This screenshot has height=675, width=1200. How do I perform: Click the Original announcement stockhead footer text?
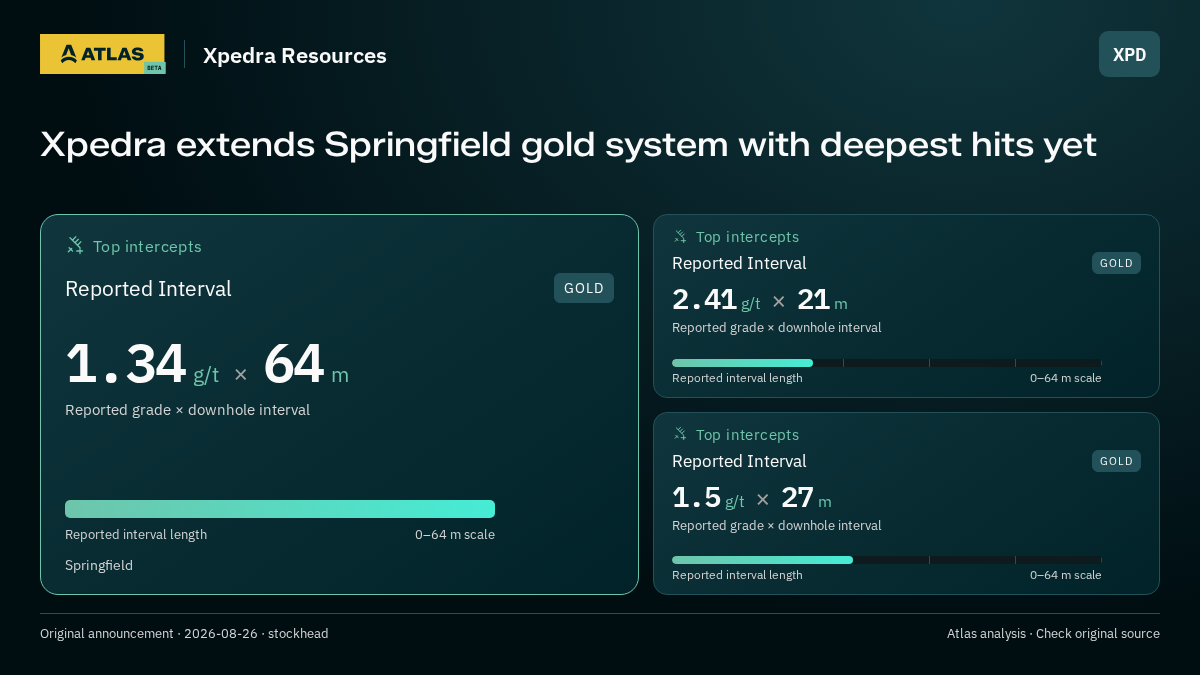(x=184, y=633)
